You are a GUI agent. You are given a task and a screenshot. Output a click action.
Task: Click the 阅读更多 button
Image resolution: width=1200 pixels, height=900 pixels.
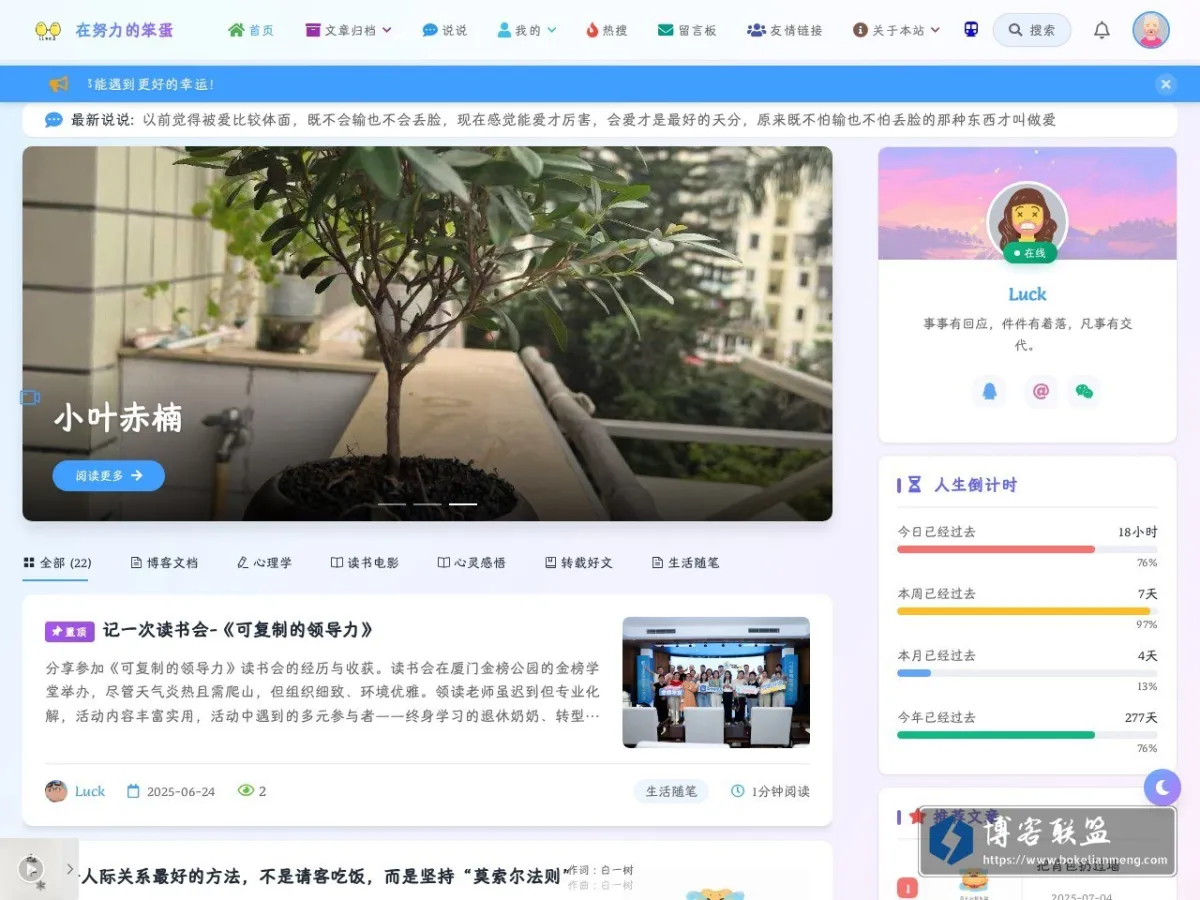(x=108, y=476)
